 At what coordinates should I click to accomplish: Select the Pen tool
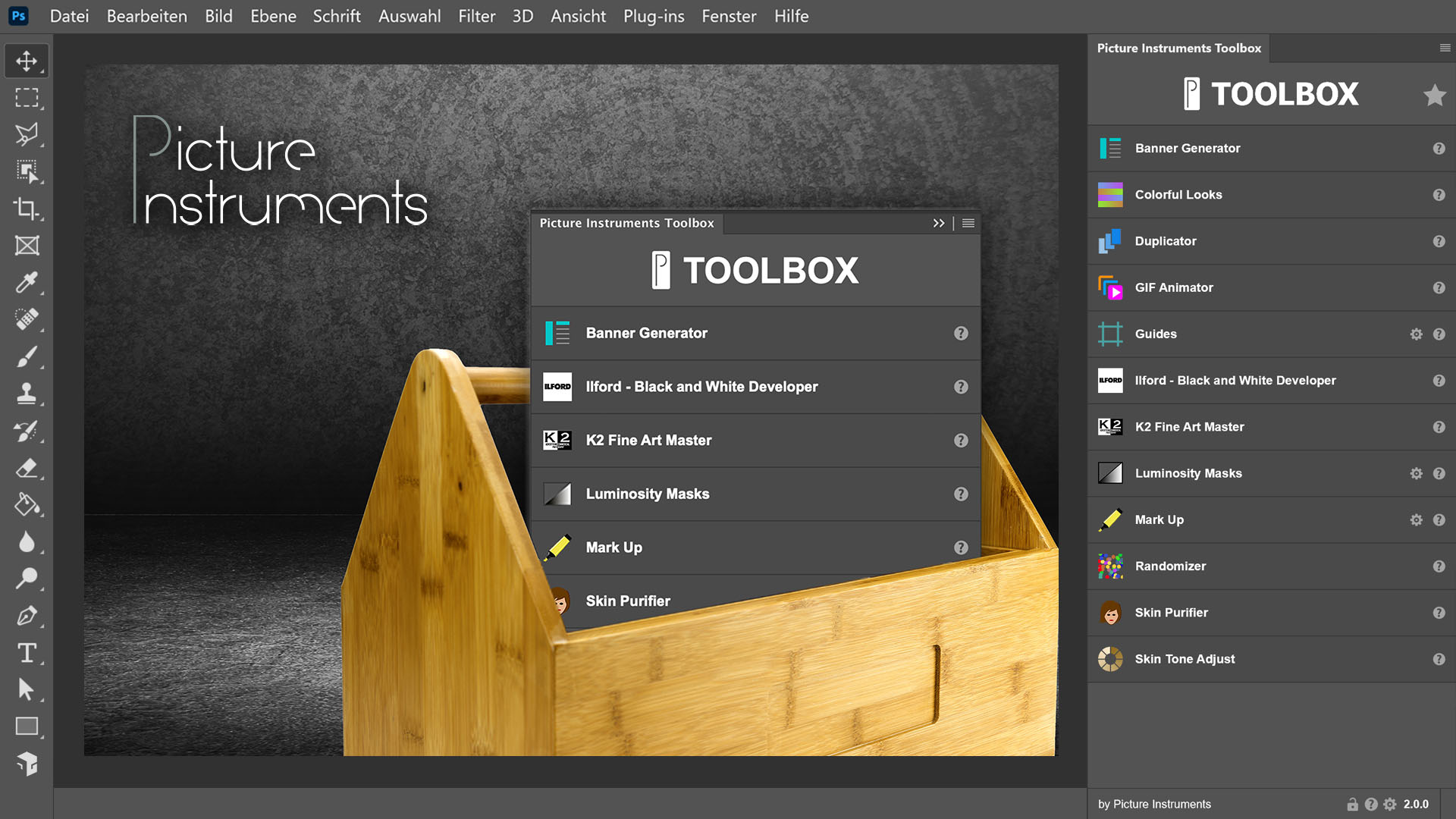pyautogui.click(x=27, y=616)
